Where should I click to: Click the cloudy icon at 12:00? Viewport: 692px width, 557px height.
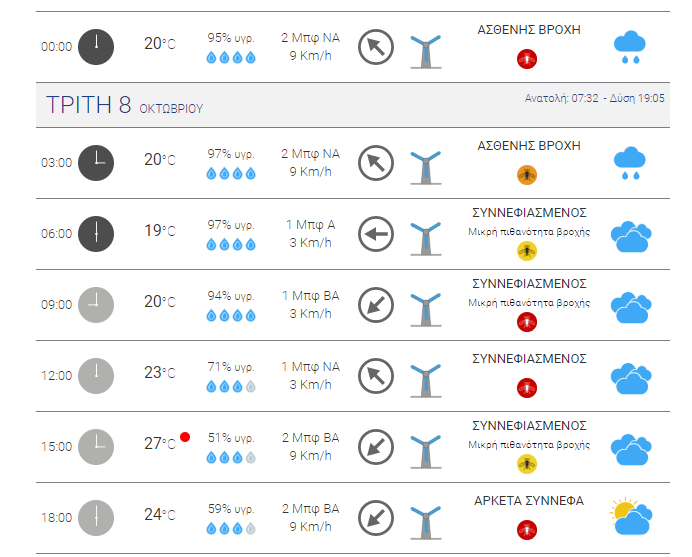click(631, 378)
